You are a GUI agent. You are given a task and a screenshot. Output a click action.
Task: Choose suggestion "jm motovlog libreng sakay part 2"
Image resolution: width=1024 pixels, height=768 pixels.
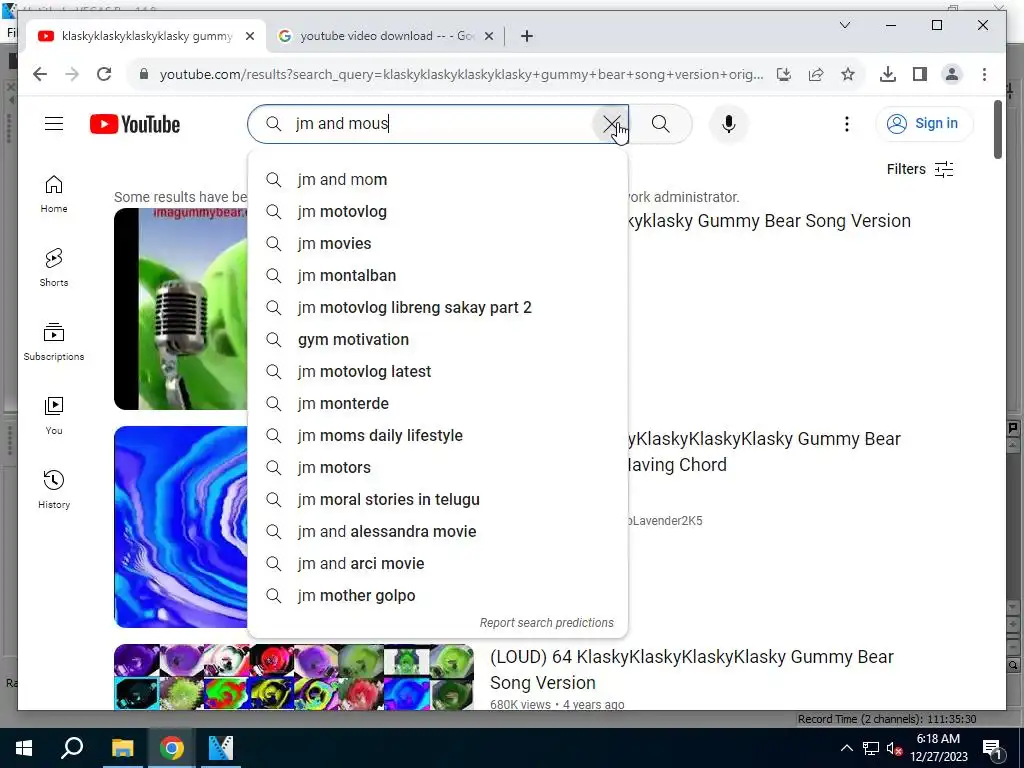click(438, 308)
